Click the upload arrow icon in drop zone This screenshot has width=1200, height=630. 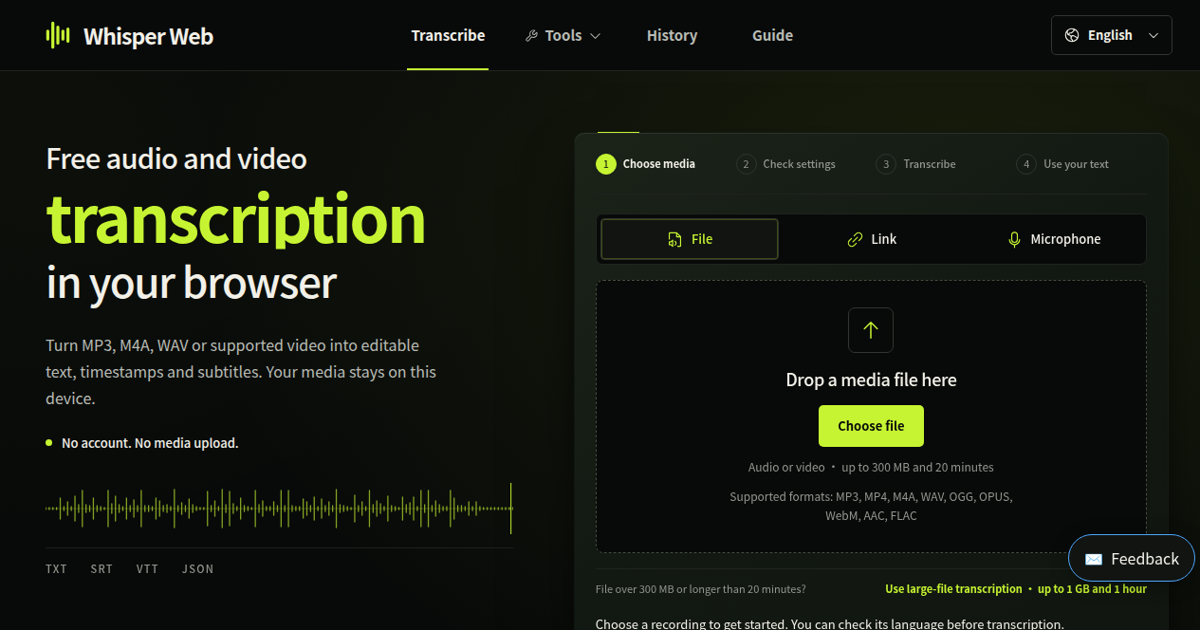tap(870, 330)
